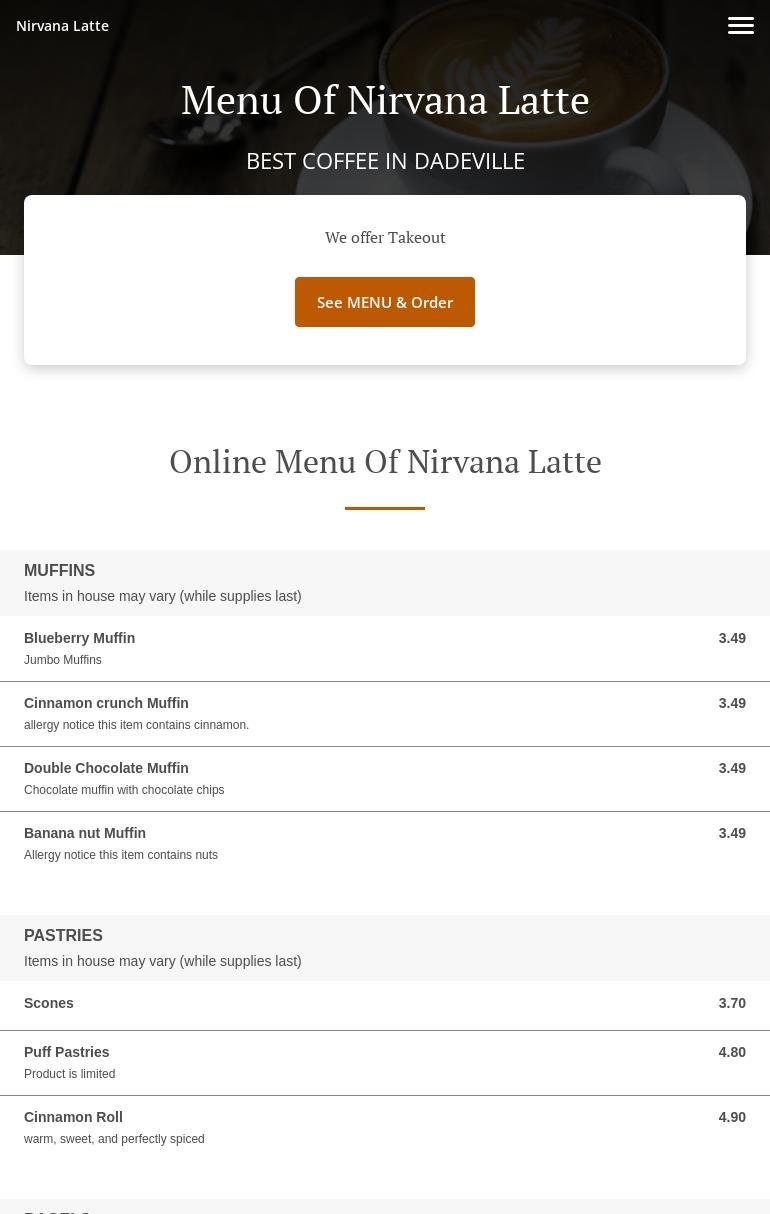Click the 'Online Menu Of Nirvana Latte' heading

pyautogui.click(x=385, y=462)
